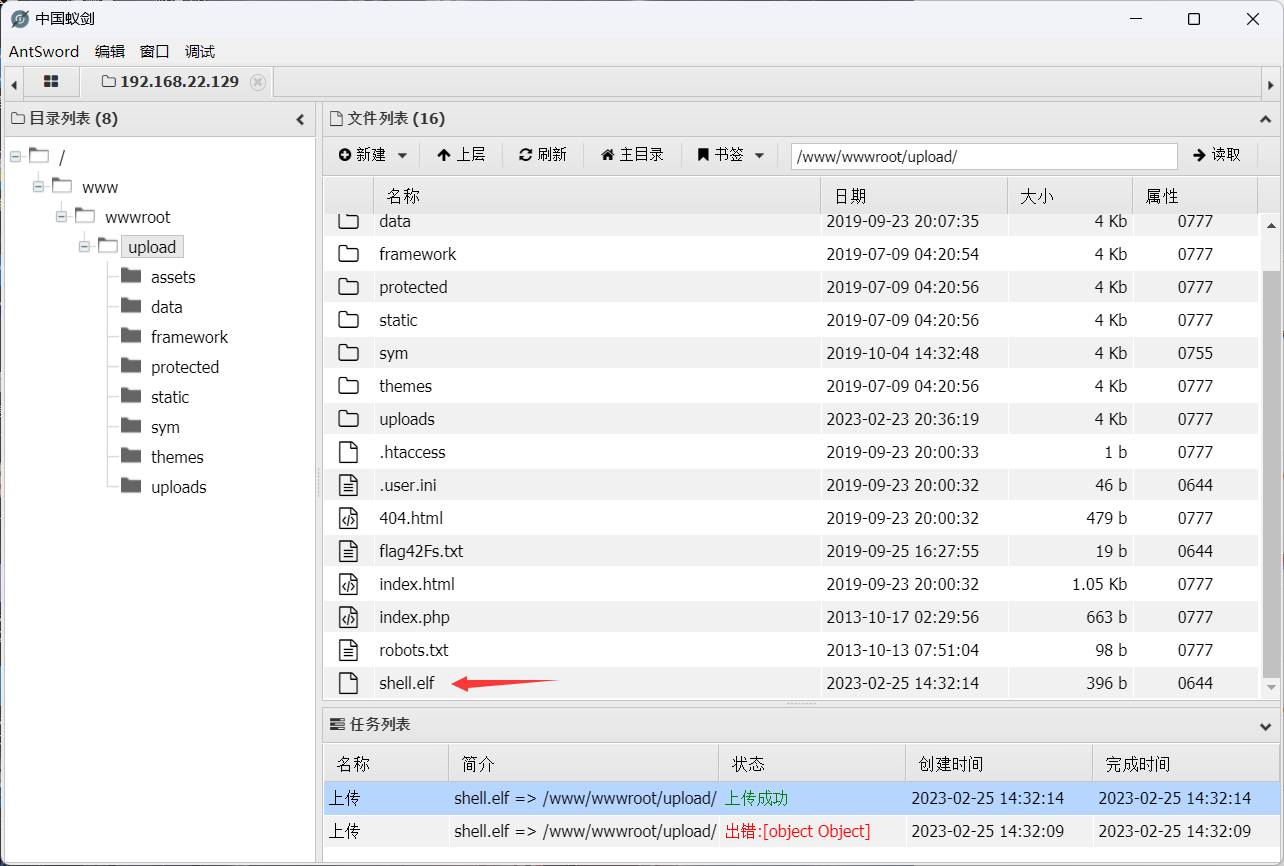Image resolution: width=1284 pixels, height=866 pixels.
Task: Click the index.php code file icon
Action: coord(348,617)
